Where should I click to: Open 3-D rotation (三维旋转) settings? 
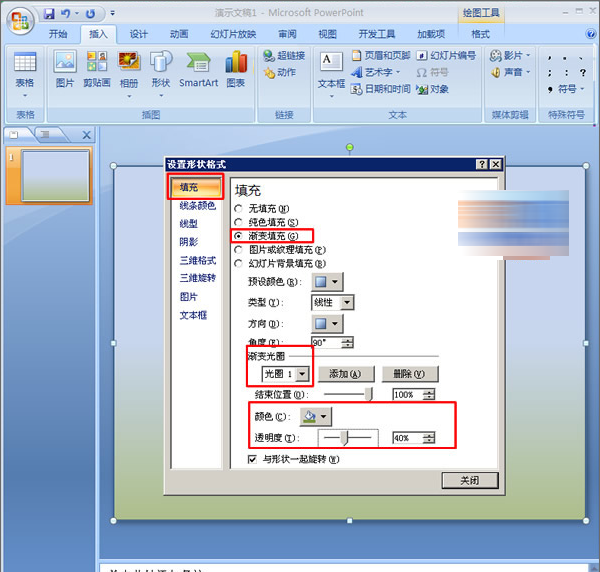(198, 278)
